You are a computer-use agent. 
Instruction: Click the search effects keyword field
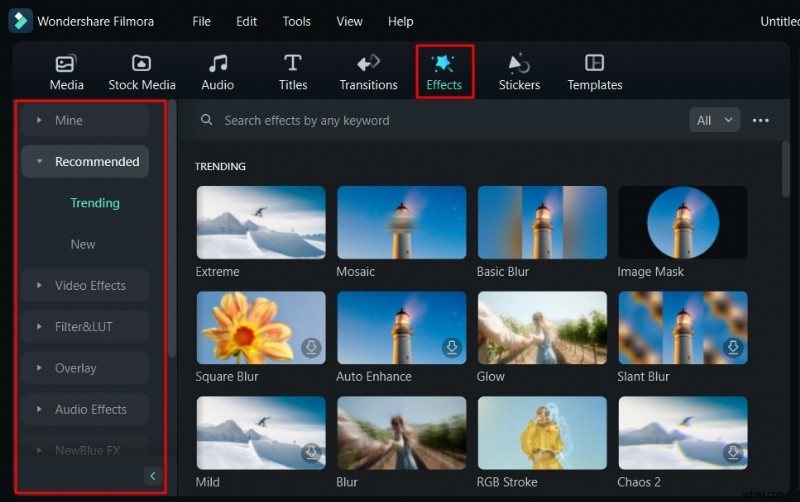tap(307, 120)
